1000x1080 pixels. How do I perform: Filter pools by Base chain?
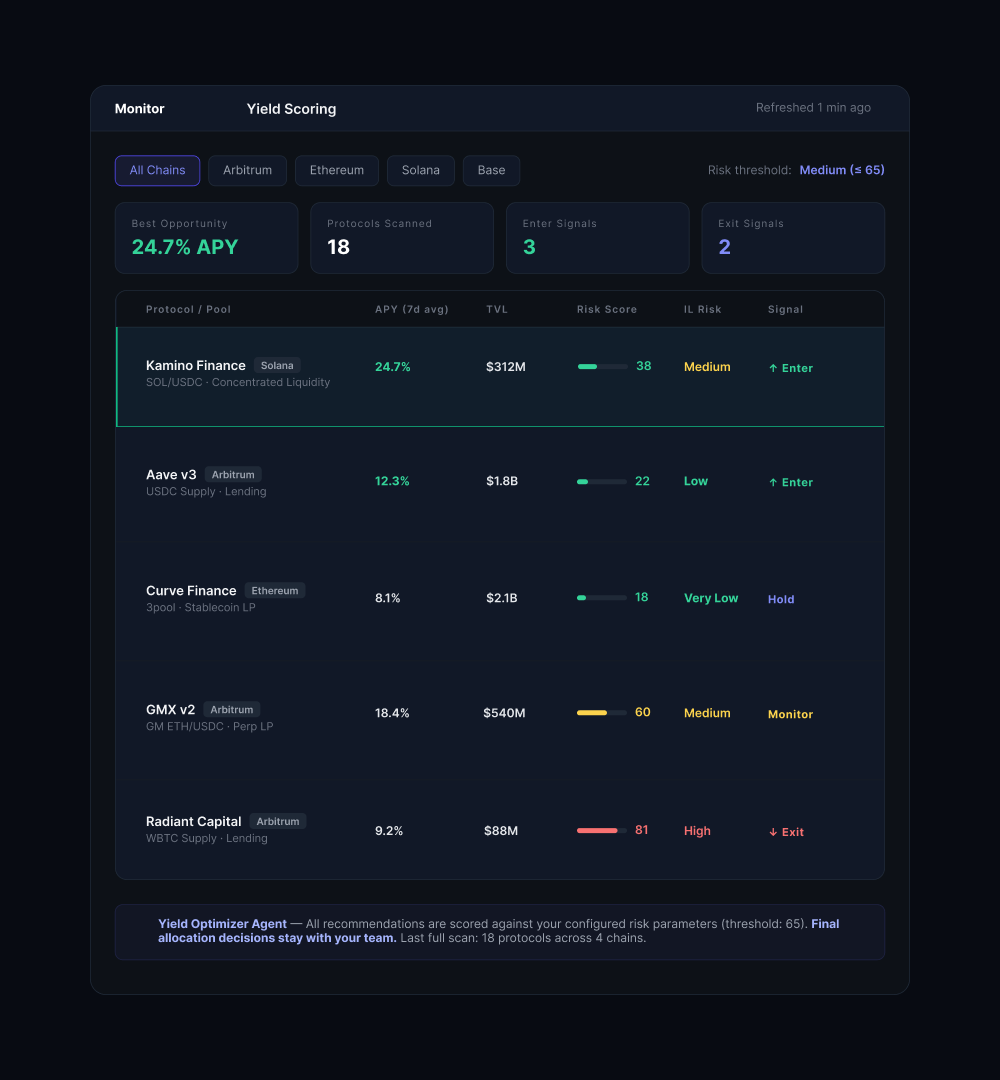tap(491, 170)
